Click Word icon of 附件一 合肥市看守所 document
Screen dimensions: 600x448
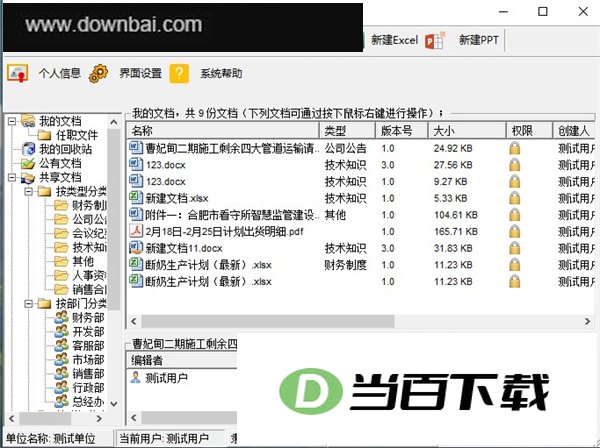tap(136, 215)
